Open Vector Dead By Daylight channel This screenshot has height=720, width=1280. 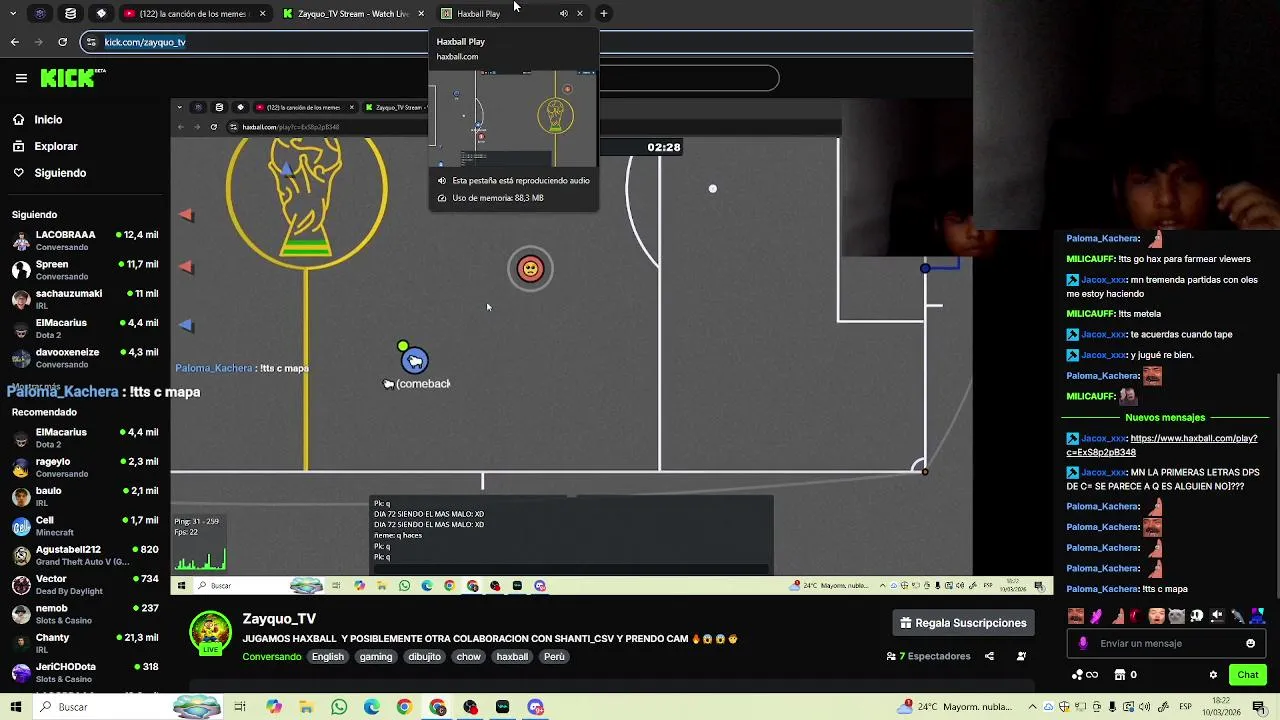tap(85, 584)
